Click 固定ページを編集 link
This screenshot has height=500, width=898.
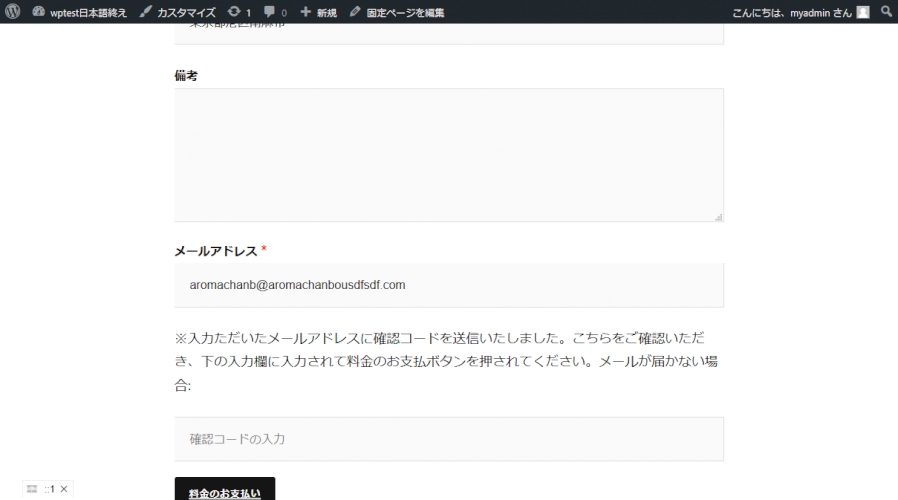point(397,12)
